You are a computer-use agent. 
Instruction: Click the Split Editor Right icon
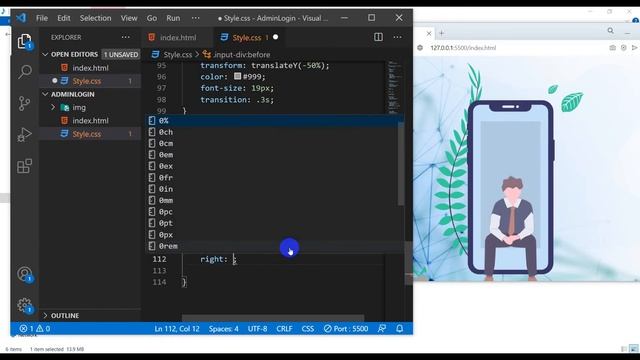pyautogui.click(x=378, y=37)
